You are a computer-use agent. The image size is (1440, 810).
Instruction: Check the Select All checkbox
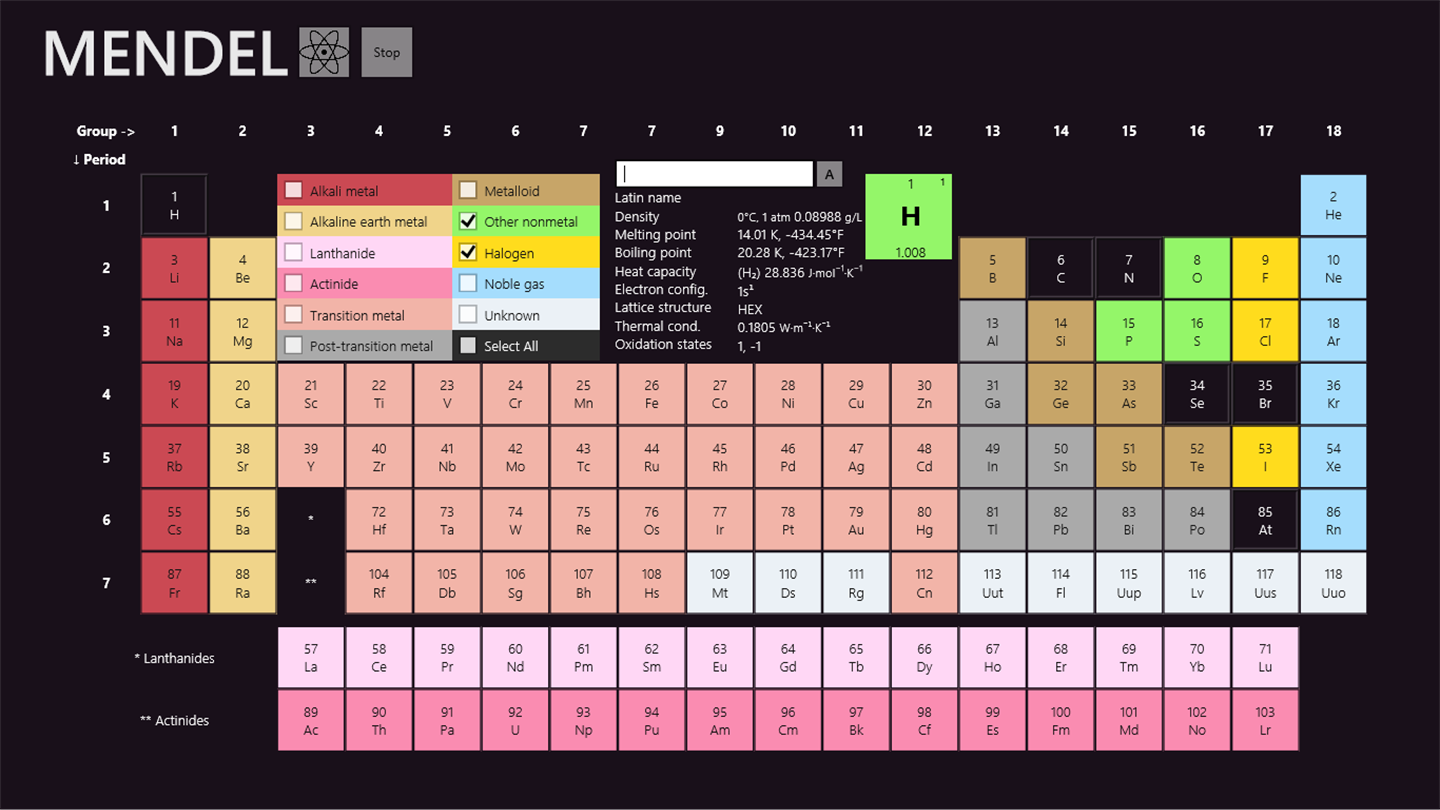tap(468, 345)
